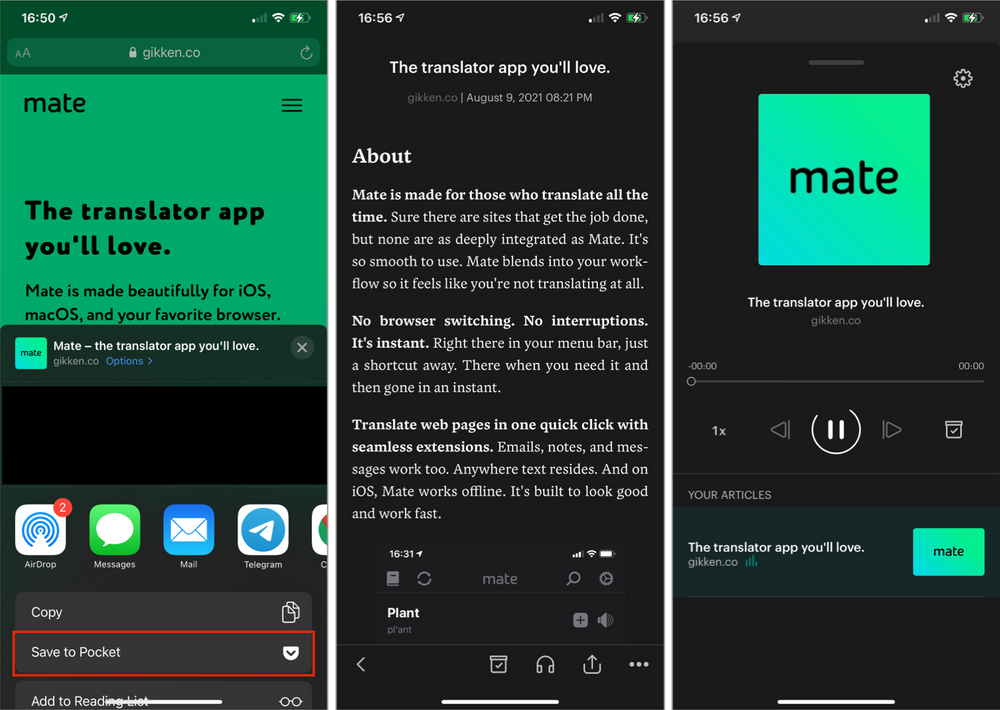Share using the Mail icon
The image size is (1000, 710).
coord(188,532)
